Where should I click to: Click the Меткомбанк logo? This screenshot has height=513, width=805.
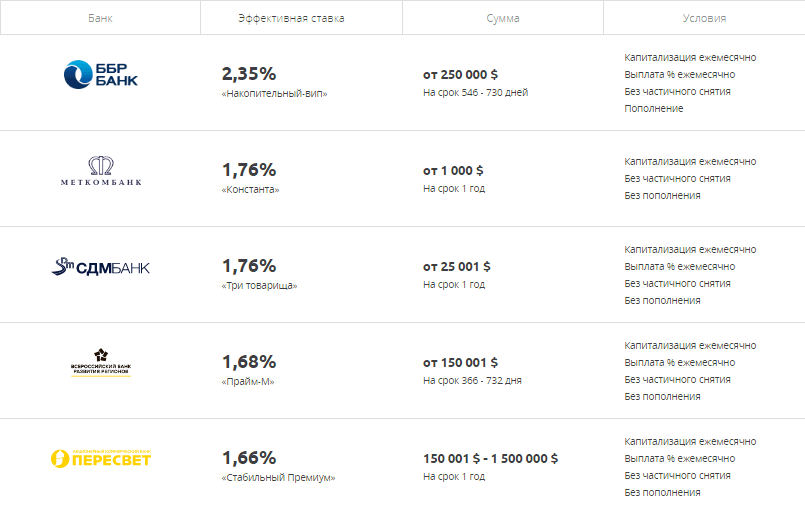pyautogui.click(x=101, y=170)
